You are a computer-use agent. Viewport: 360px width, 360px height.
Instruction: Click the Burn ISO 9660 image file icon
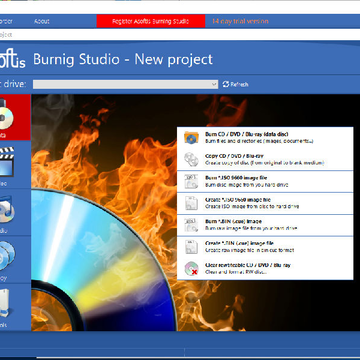pos(191,181)
